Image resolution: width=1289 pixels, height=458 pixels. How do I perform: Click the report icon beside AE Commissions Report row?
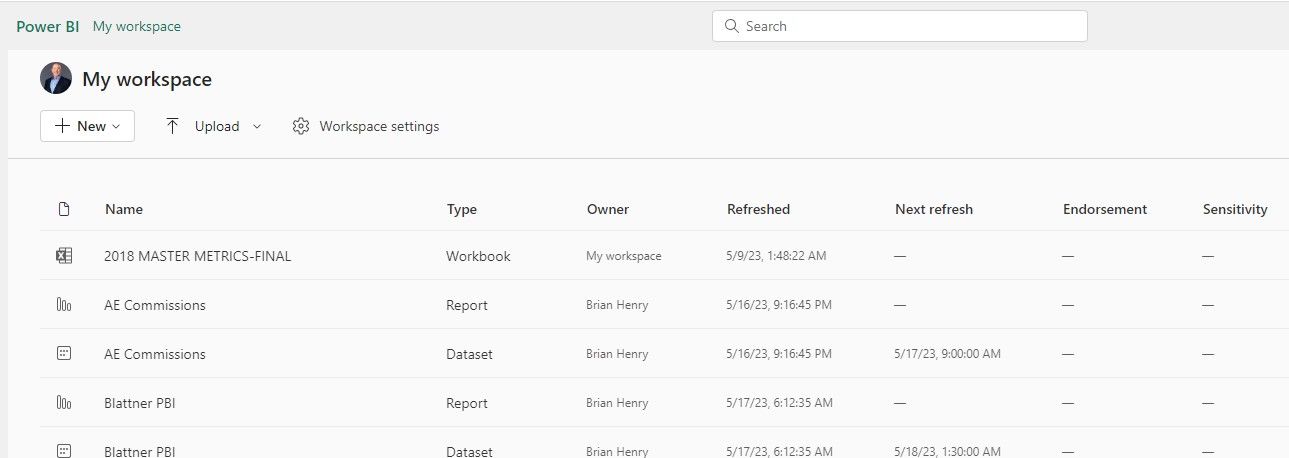point(64,305)
